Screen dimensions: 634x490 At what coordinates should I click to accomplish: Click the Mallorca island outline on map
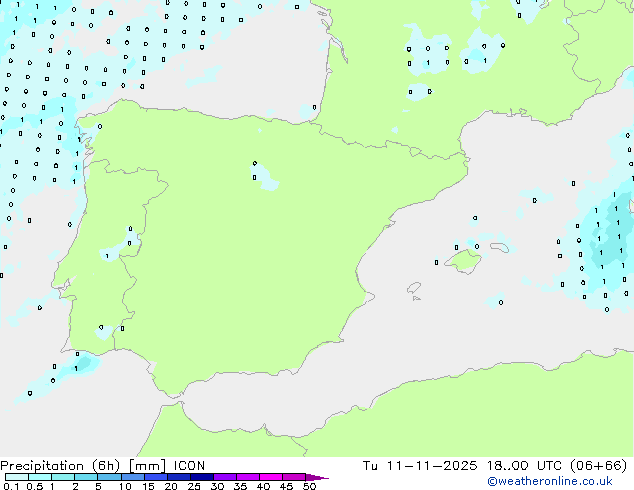463,262
